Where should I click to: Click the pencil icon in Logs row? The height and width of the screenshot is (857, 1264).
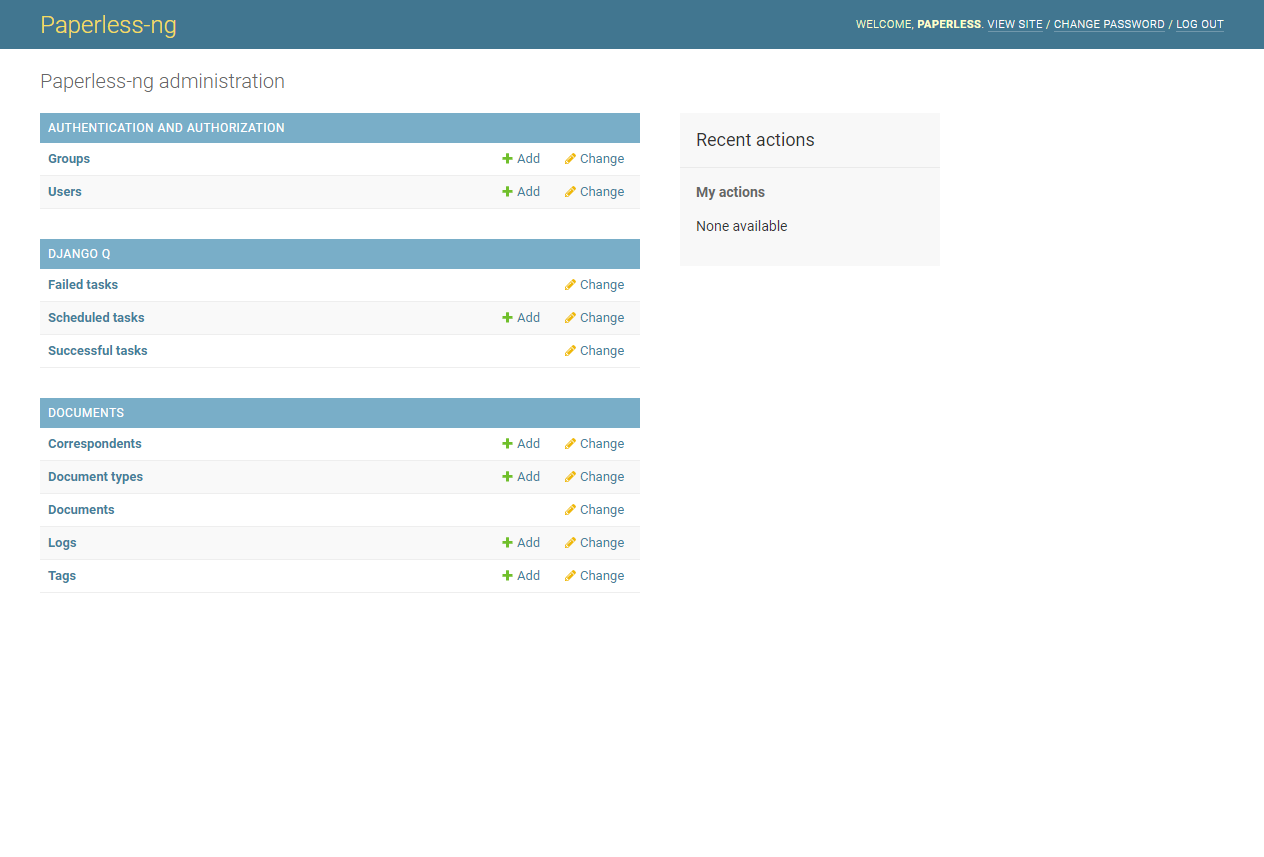570,543
